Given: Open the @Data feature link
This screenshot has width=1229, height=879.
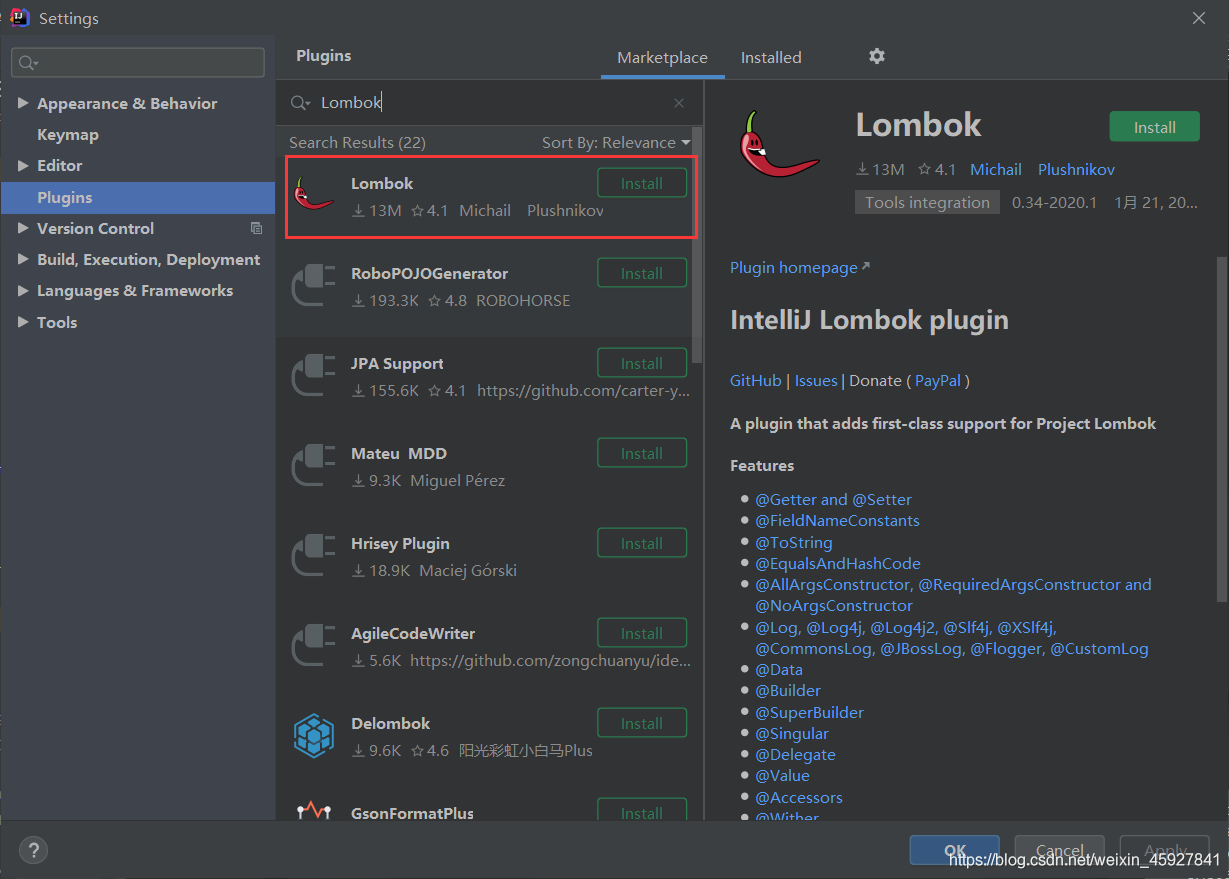Looking at the screenshot, I should [778, 669].
